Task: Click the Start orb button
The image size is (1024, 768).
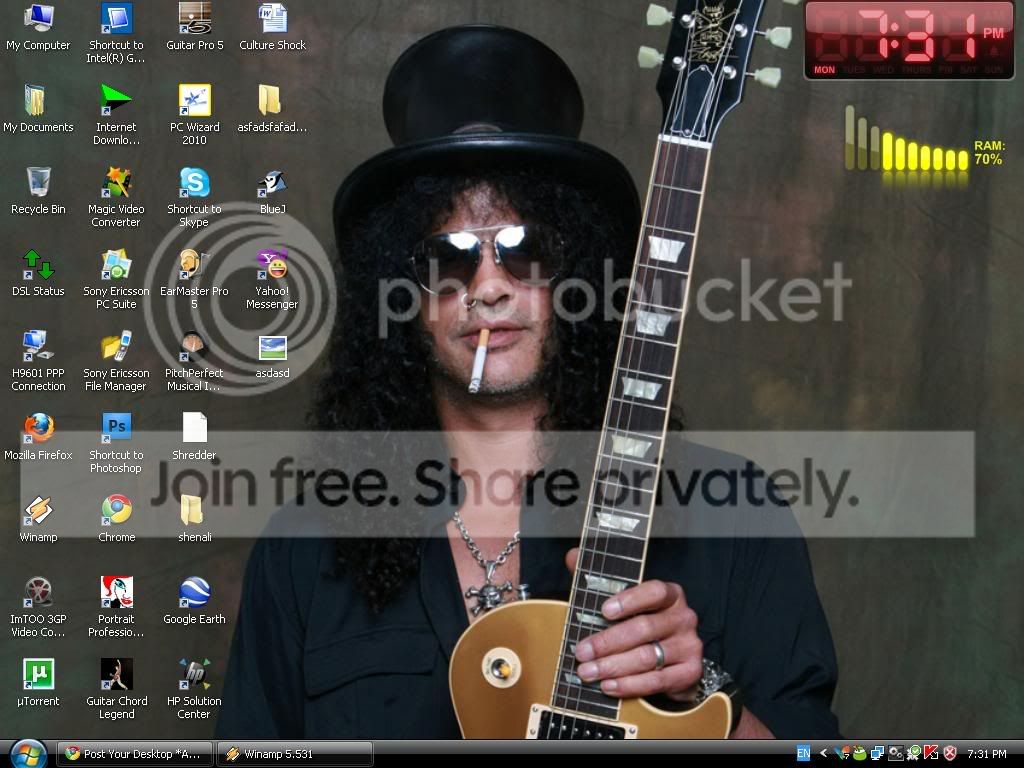Action: pos(27,754)
